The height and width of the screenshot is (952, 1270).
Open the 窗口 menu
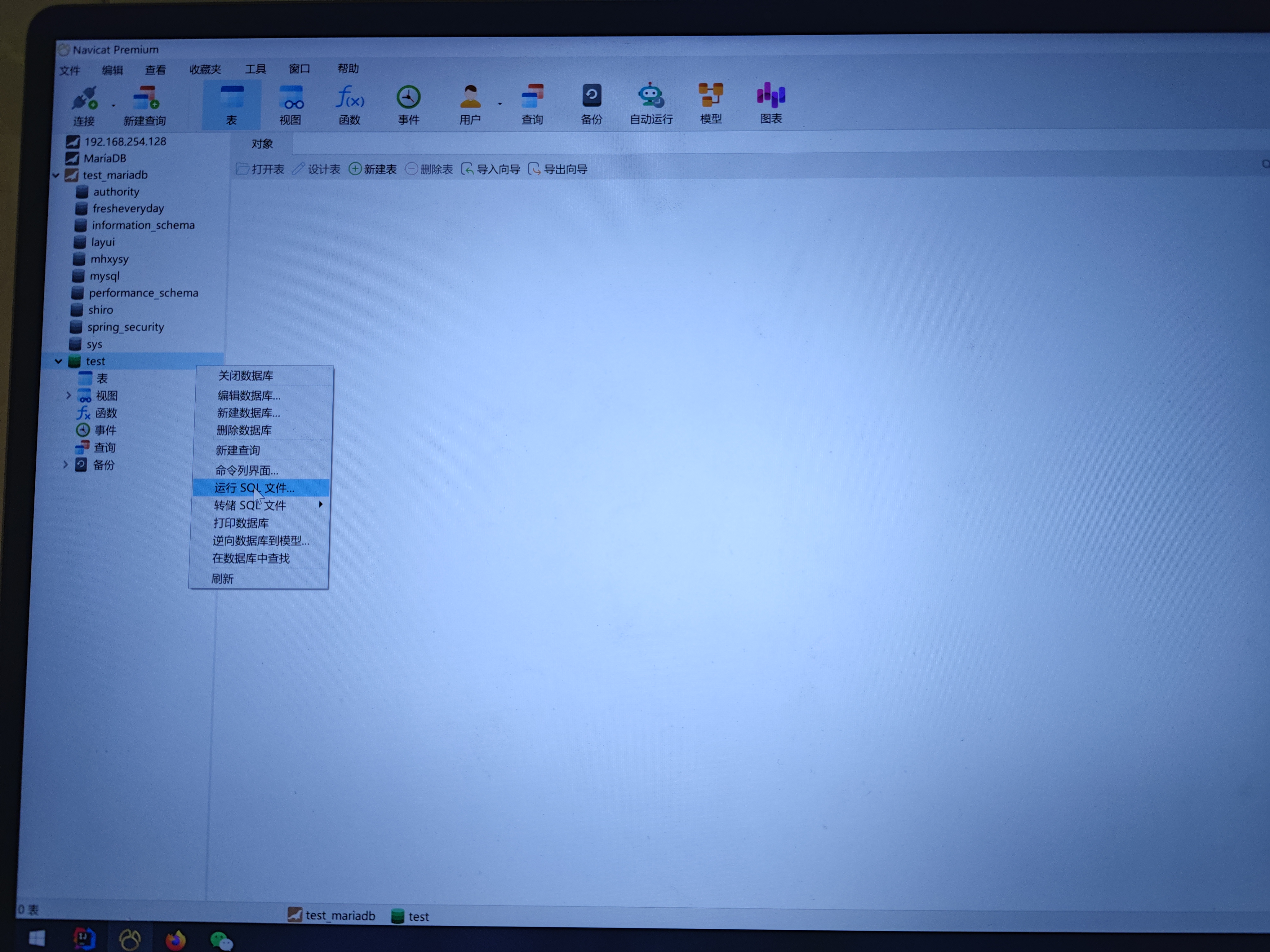pos(300,69)
